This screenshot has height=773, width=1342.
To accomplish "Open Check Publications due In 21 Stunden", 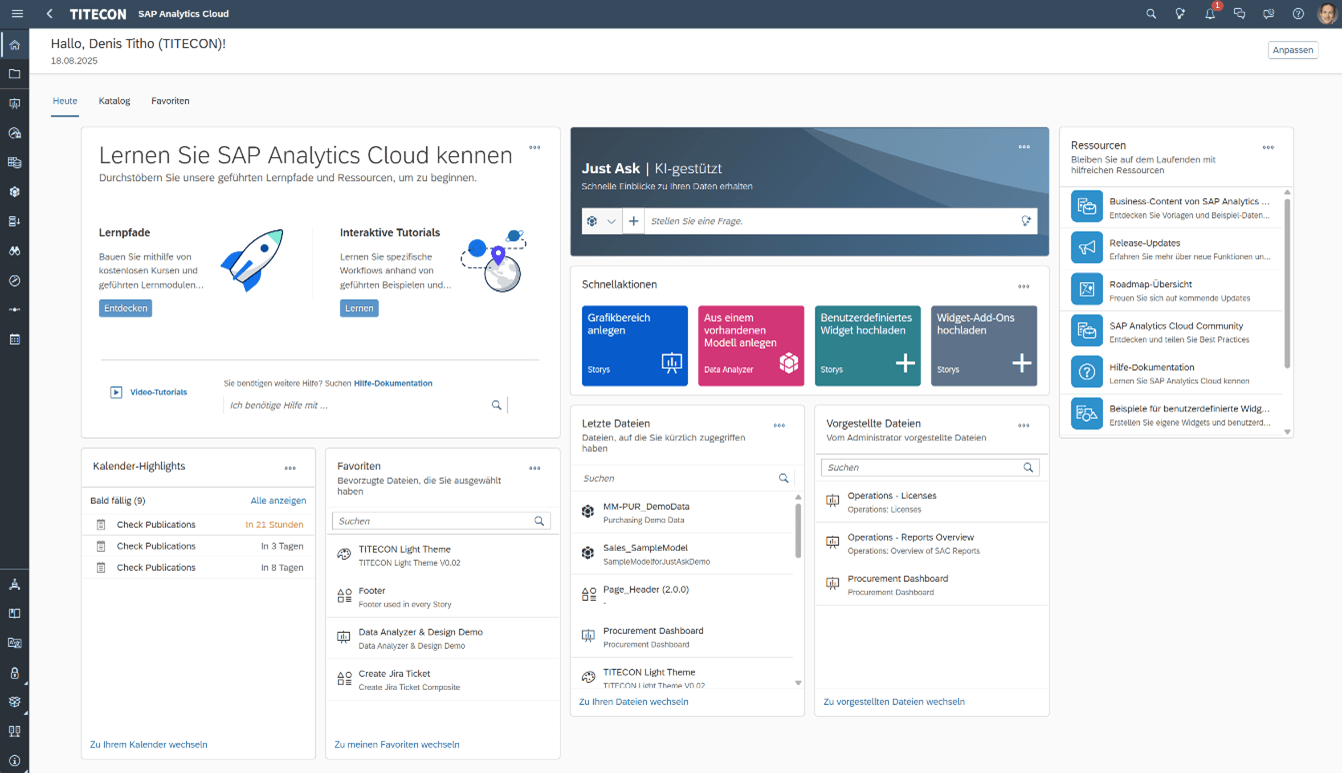I will 198,525.
